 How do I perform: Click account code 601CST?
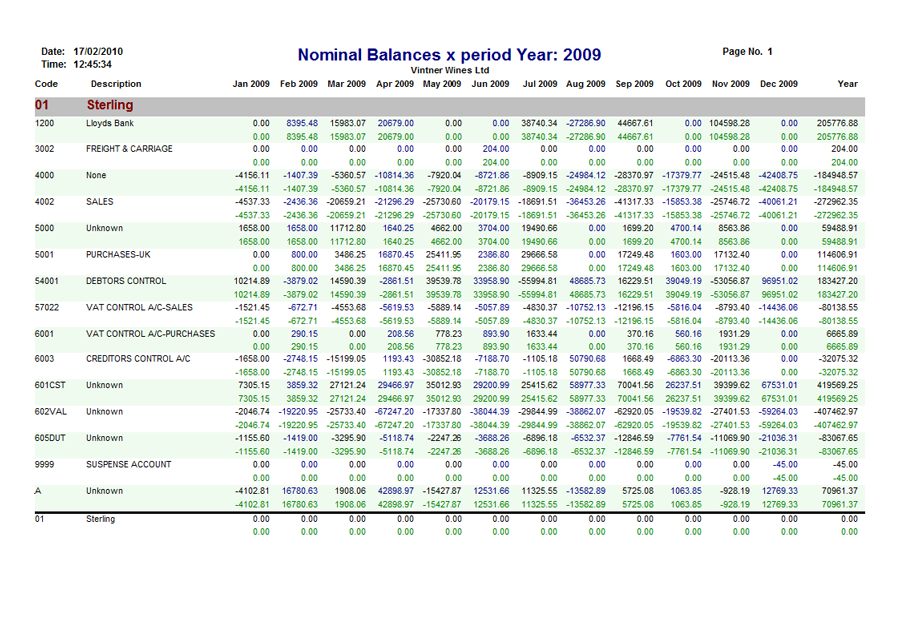50,385
